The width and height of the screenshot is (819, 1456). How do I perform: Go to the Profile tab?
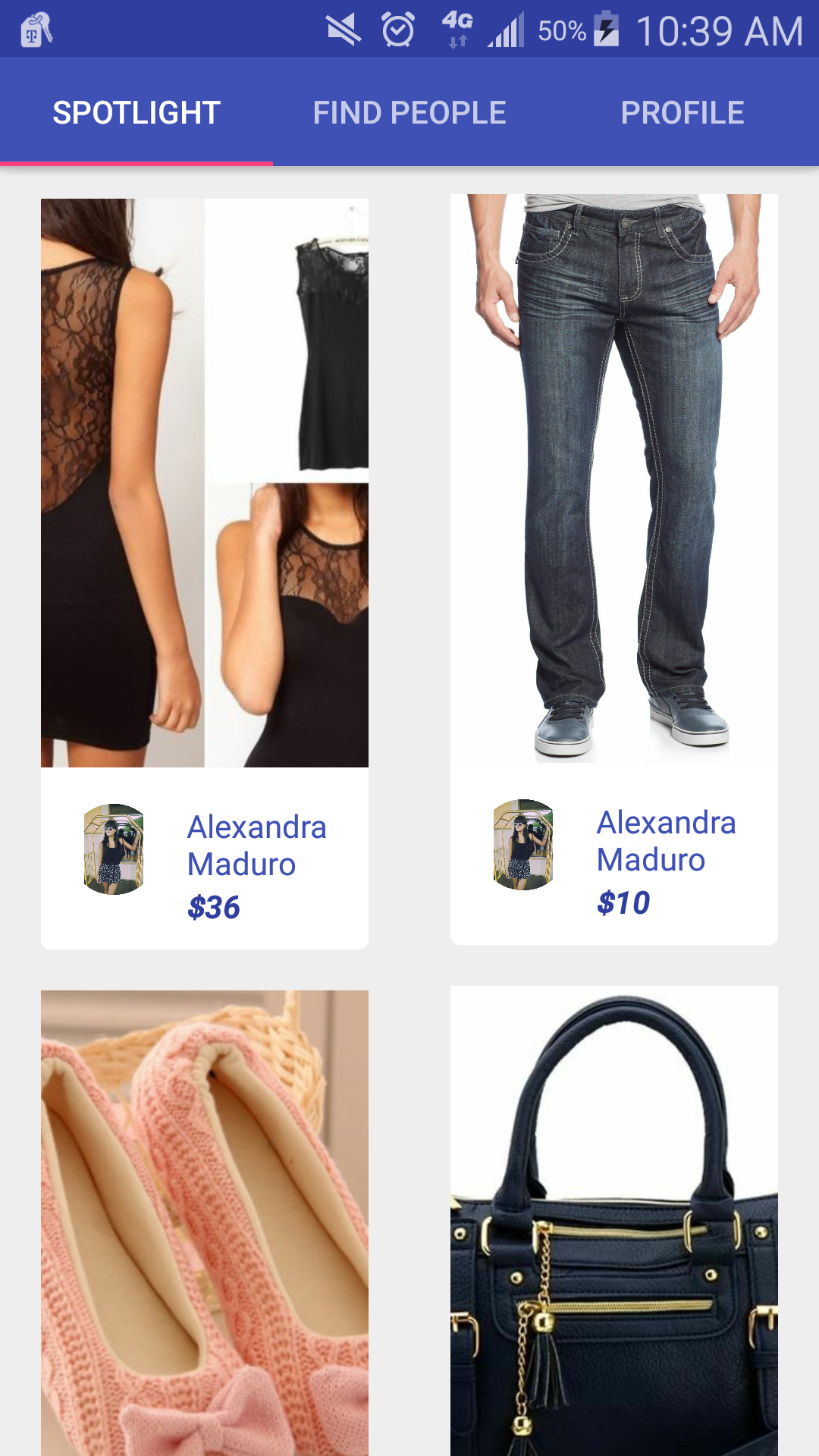[x=682, y=112]
